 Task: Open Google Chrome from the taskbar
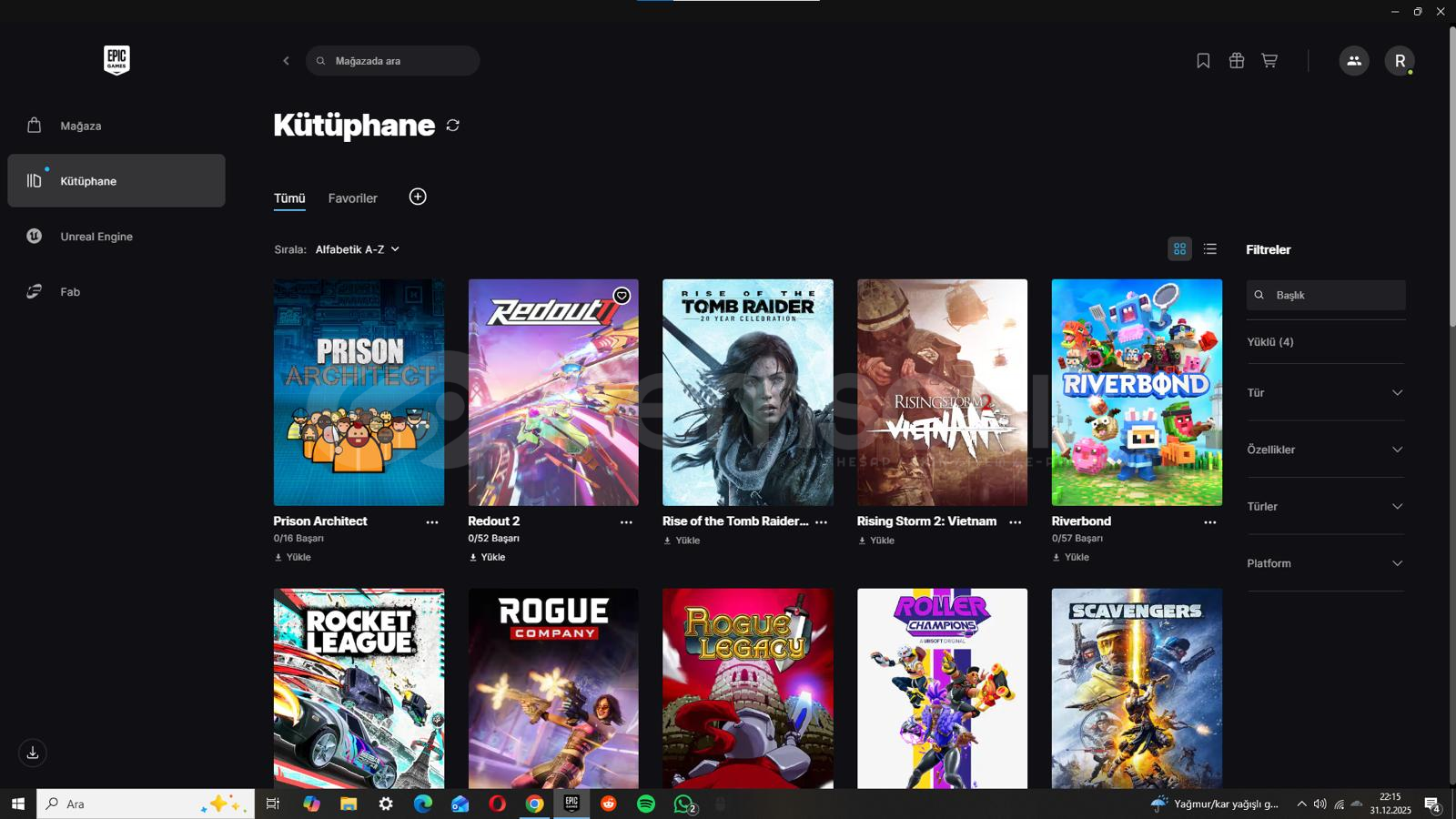coord(534,804)
